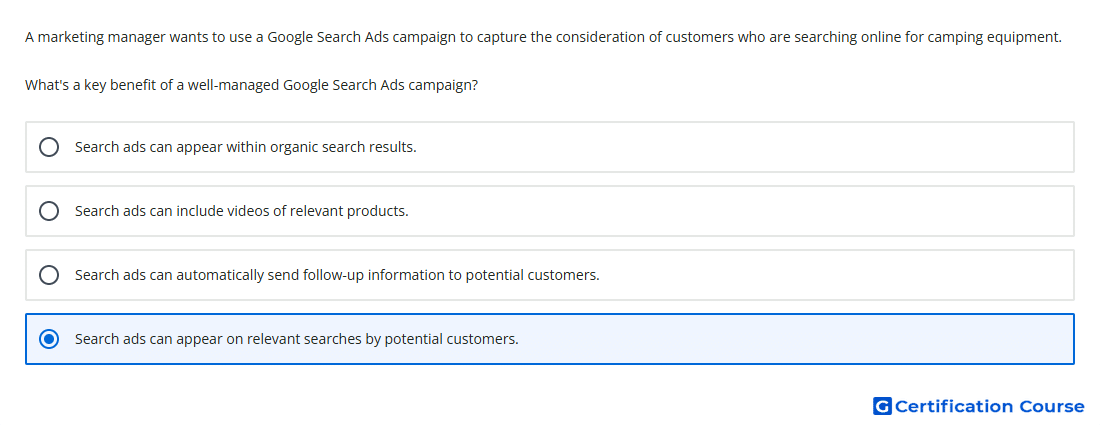Click text 'Search ads can appear within organic search results'
The height and width of the screenshot is (425, 1100).
(x=246, y=147)
